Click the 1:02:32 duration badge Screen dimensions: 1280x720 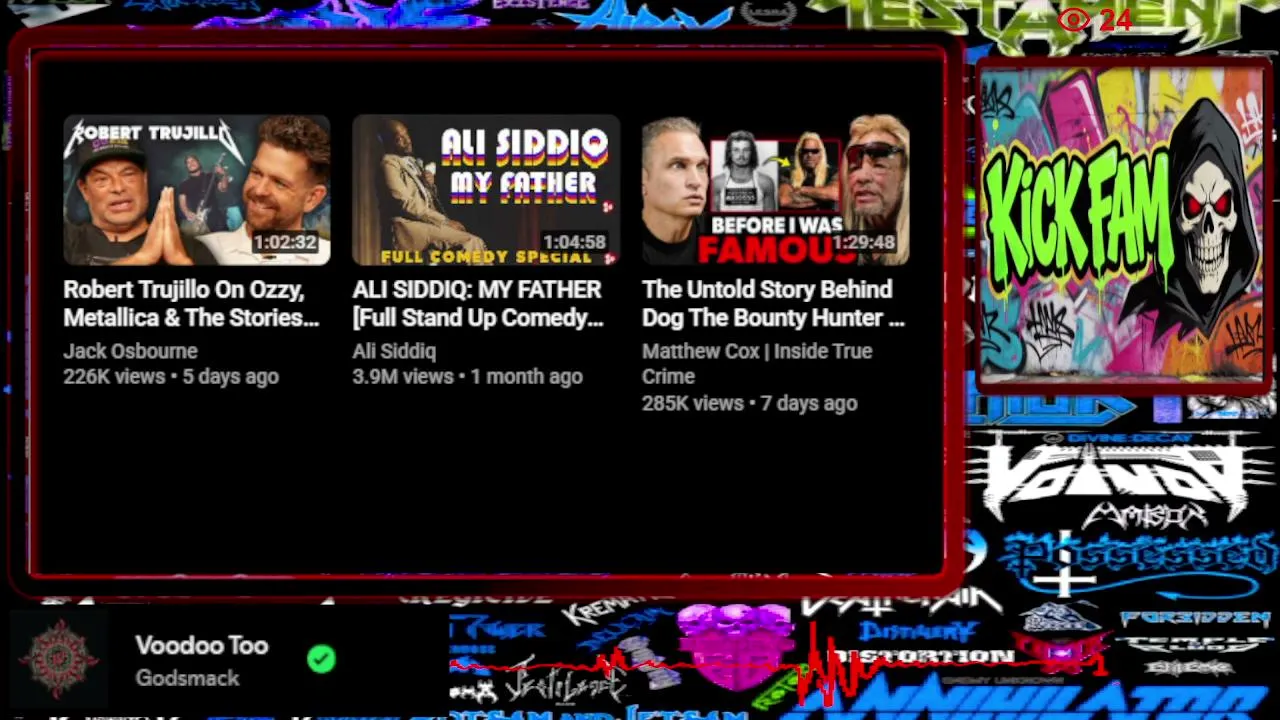point(285,242)
